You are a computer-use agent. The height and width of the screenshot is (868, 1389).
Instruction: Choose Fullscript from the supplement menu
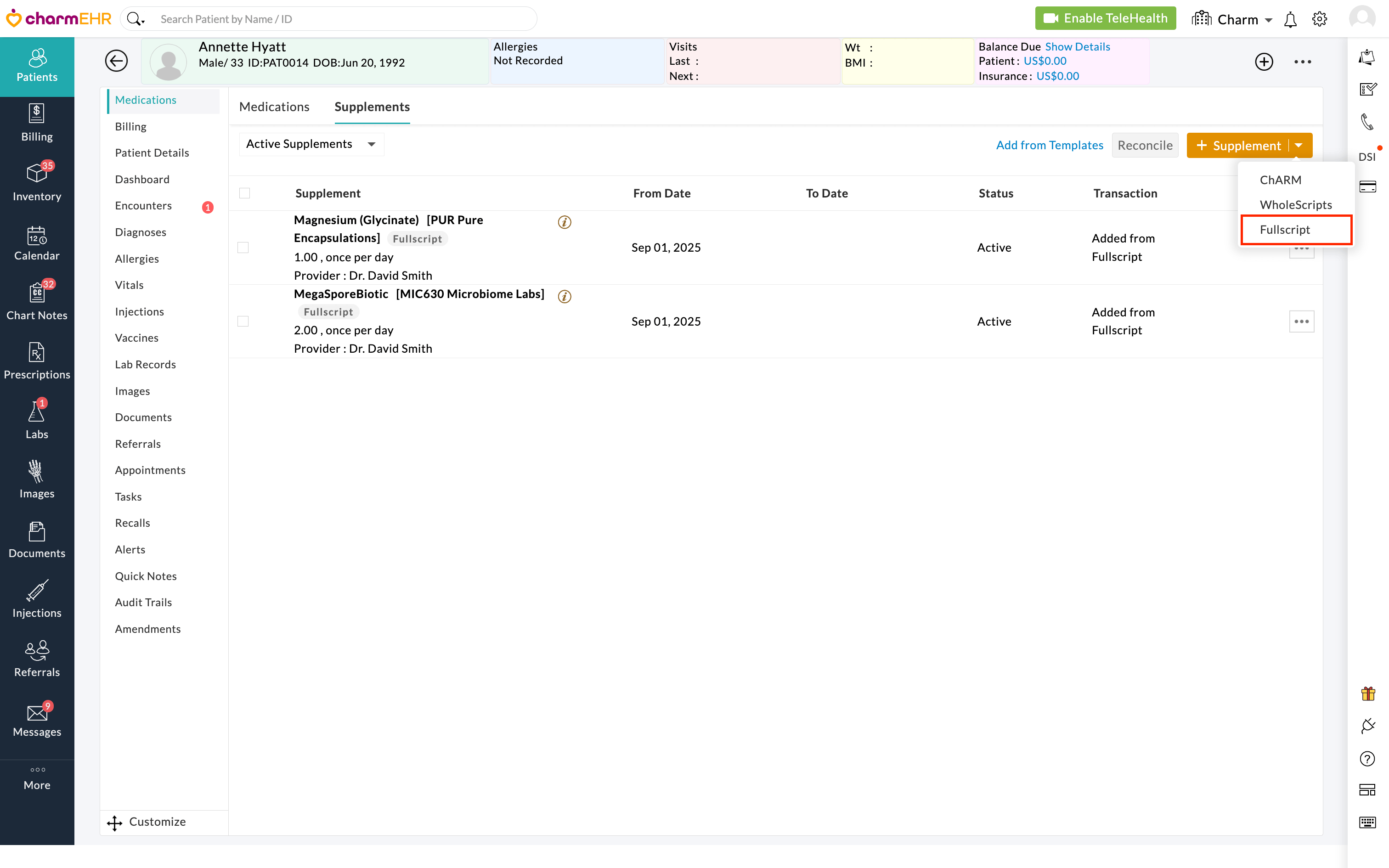click(1285, 229)
